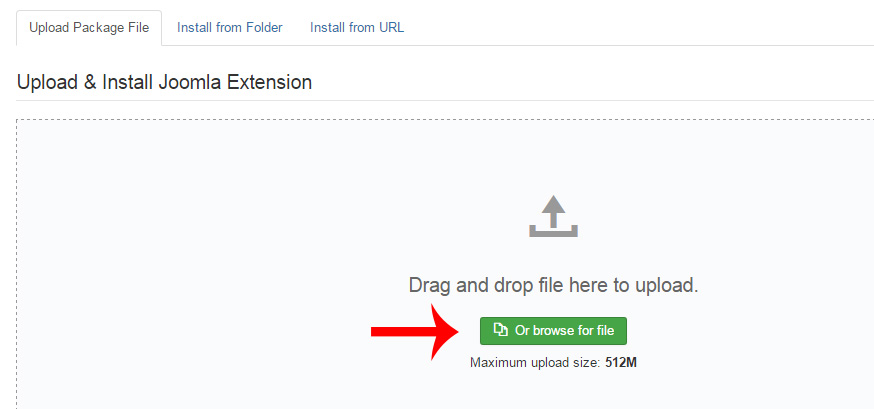874x409 pixels.
Task: Click the empty tab bar area after Install from URL
Action: (x=640, y=28)
